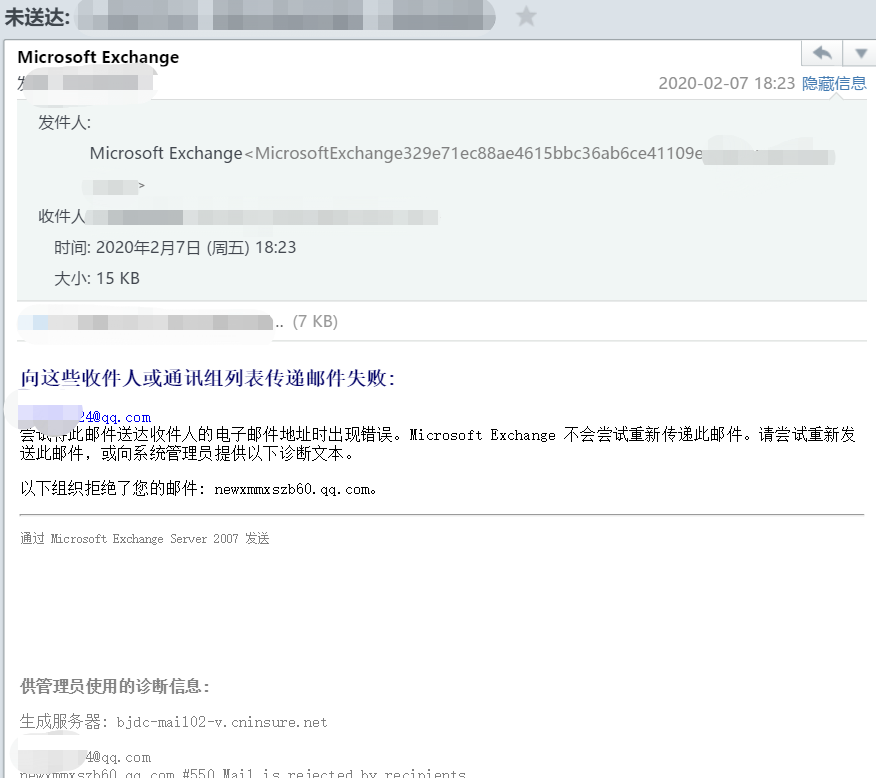The image size is (876, 778).
Task: Click the 收件人 label
Action: click(x=61, y=216)
